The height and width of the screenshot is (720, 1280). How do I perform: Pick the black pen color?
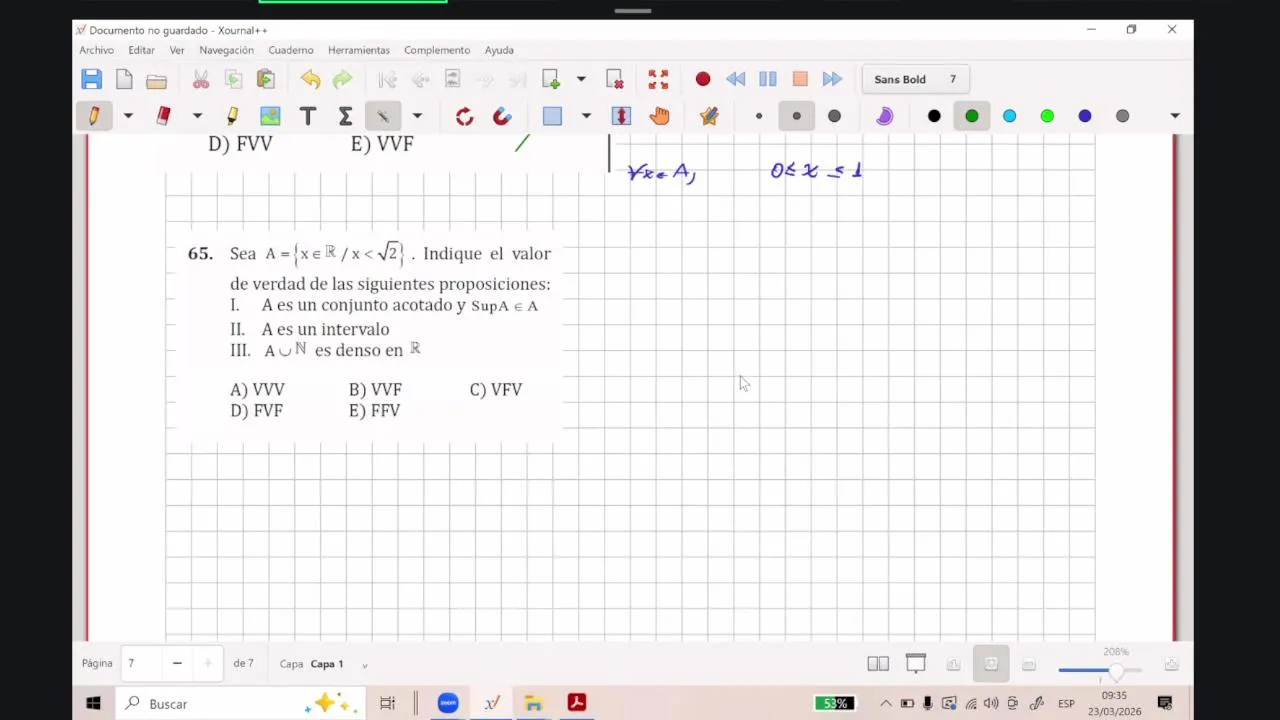(934, 116)
